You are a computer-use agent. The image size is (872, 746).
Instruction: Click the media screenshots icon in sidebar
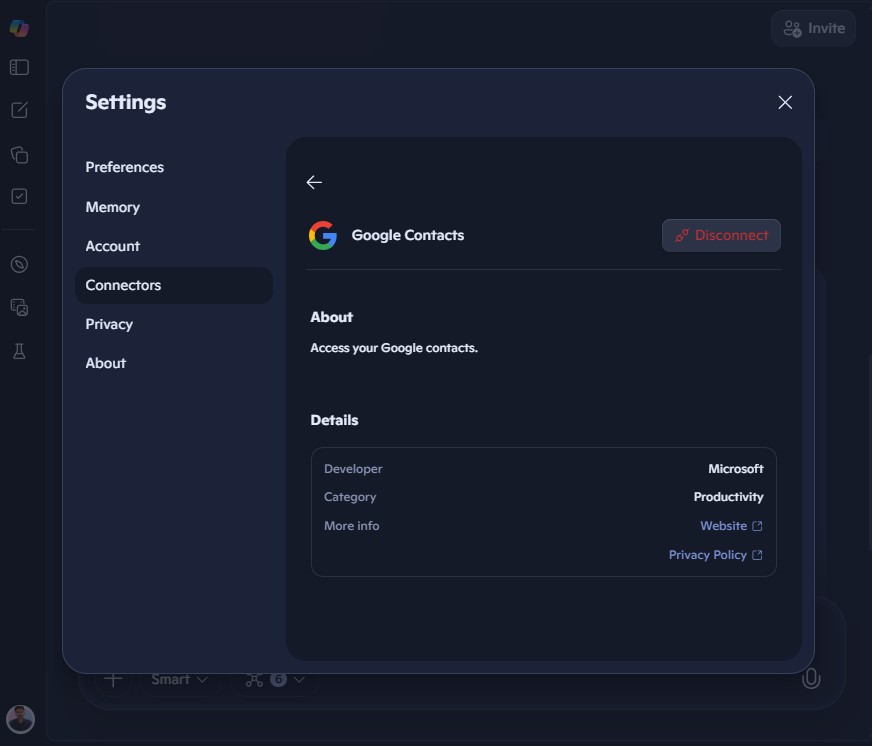point(18,307)
